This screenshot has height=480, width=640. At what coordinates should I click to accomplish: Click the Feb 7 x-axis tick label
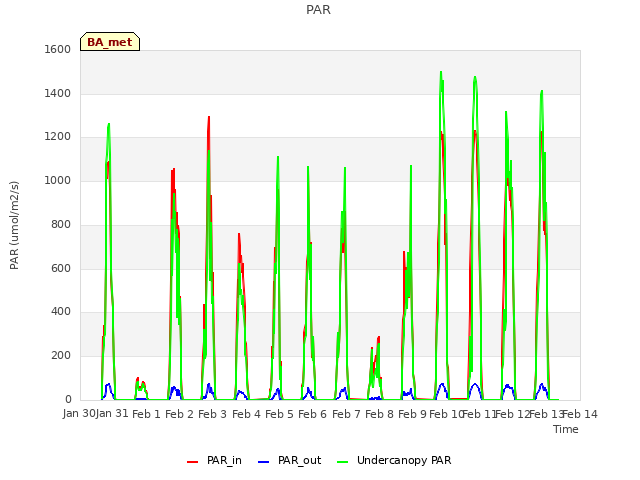346,414
